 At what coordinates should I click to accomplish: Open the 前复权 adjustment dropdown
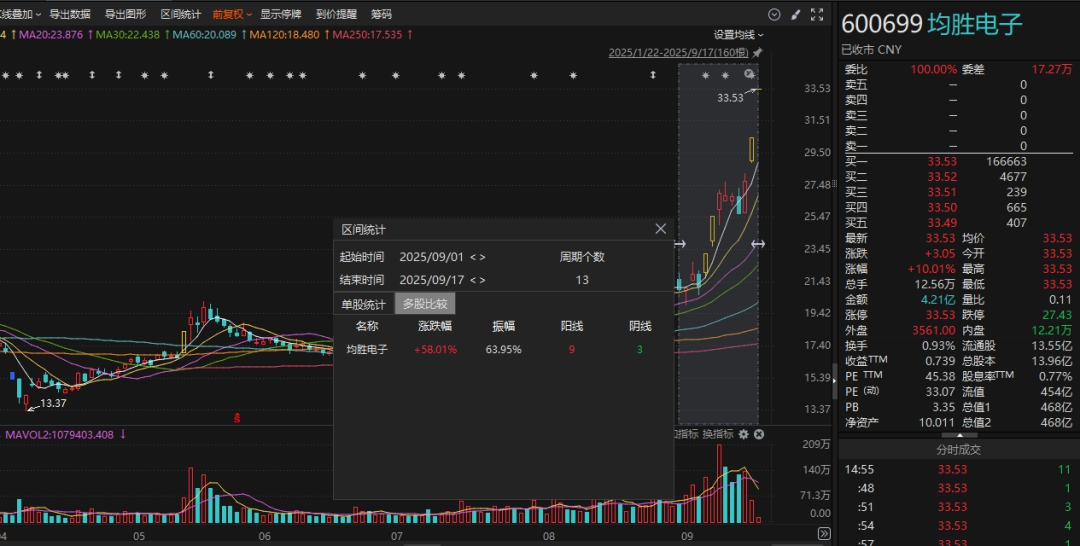point(230,14)
